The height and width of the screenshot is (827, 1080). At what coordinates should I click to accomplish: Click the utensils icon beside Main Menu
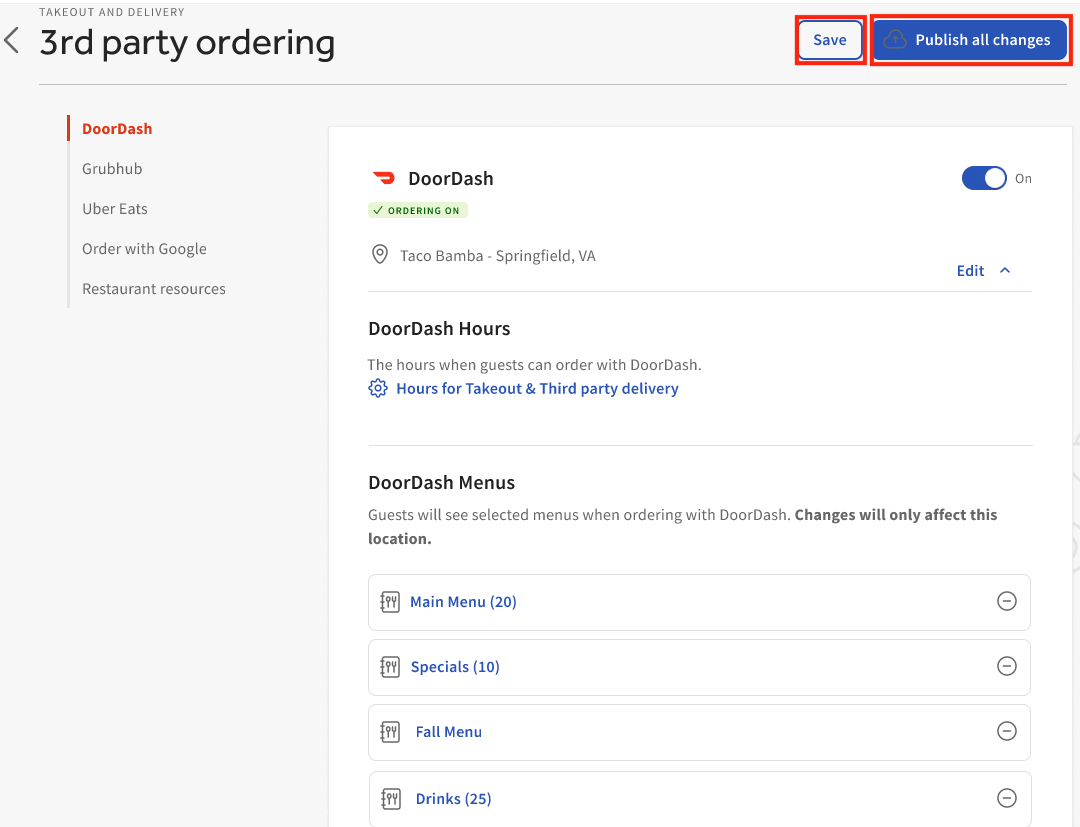click(389, 601)
